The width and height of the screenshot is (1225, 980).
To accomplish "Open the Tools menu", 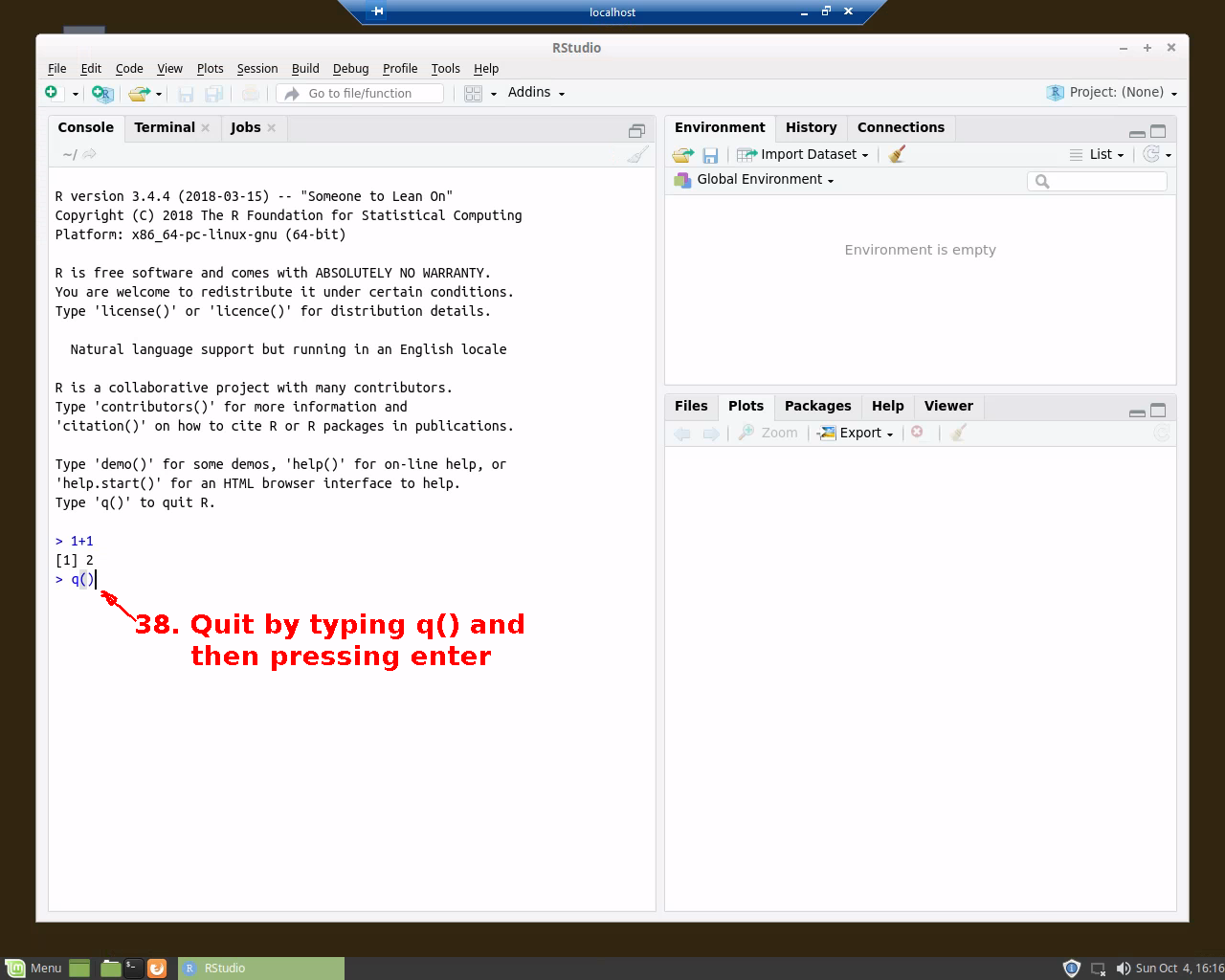I will pos(445,68).
